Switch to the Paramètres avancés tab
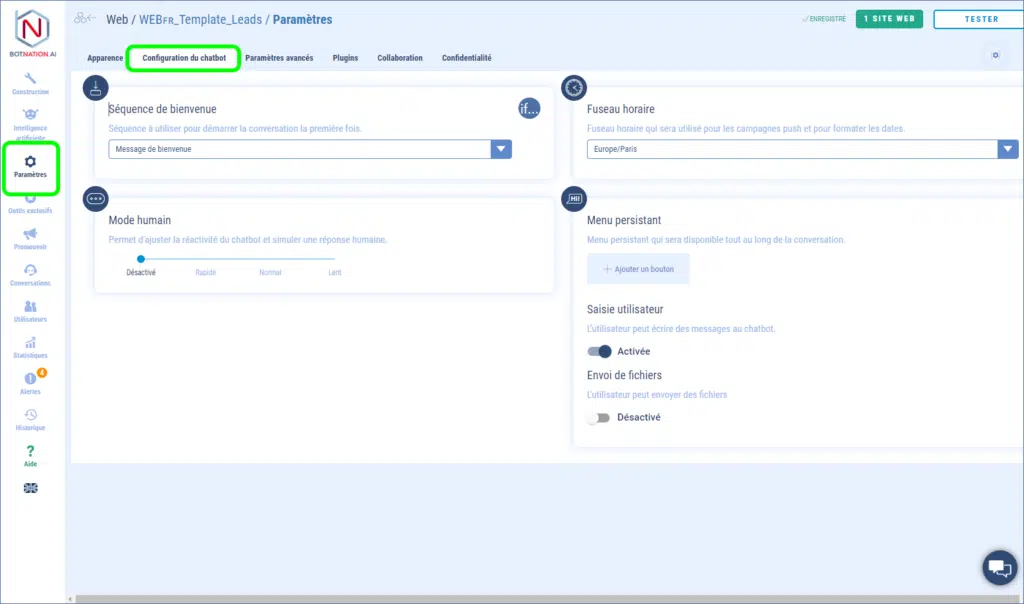The image size is (1024, 604). tap(279, 58)
